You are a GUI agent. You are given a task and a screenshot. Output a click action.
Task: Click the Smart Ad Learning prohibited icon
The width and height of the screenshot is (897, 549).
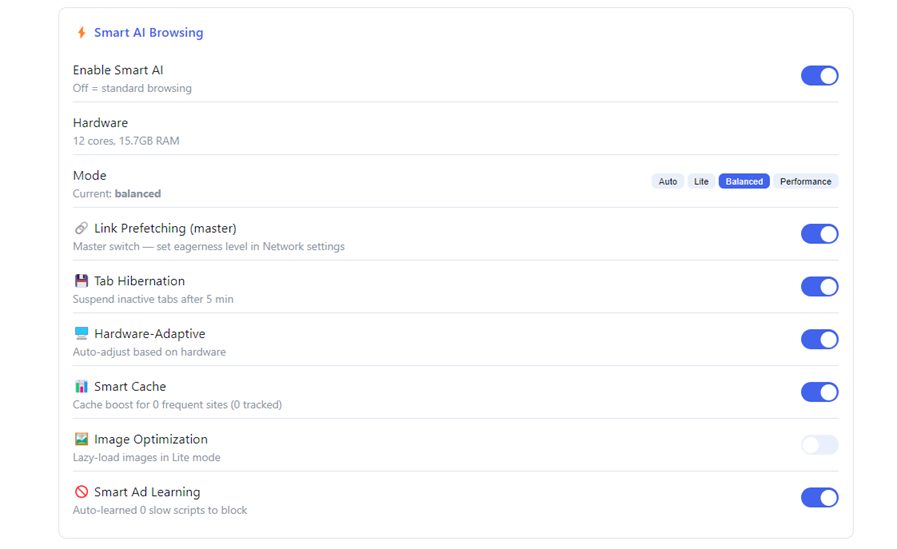point(81,492)
